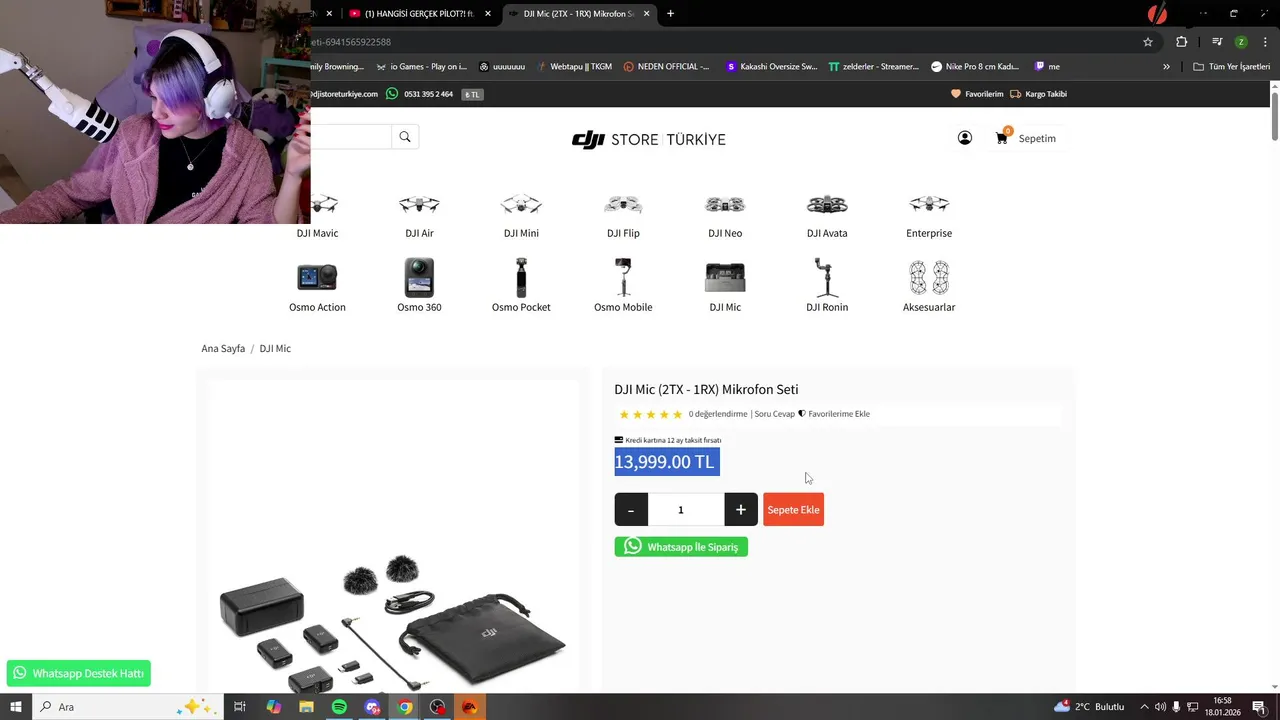Screen dimensions: 1280x720
Task: Open the Osmo Mobile gimbal category
Action: click(623, 286)
